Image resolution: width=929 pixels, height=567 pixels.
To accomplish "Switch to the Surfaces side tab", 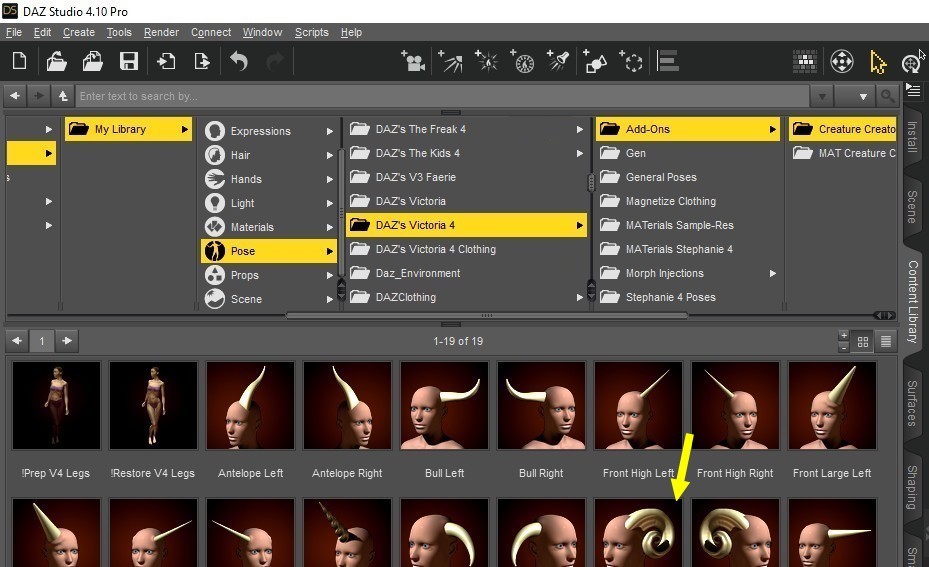I will click(912, 403).
